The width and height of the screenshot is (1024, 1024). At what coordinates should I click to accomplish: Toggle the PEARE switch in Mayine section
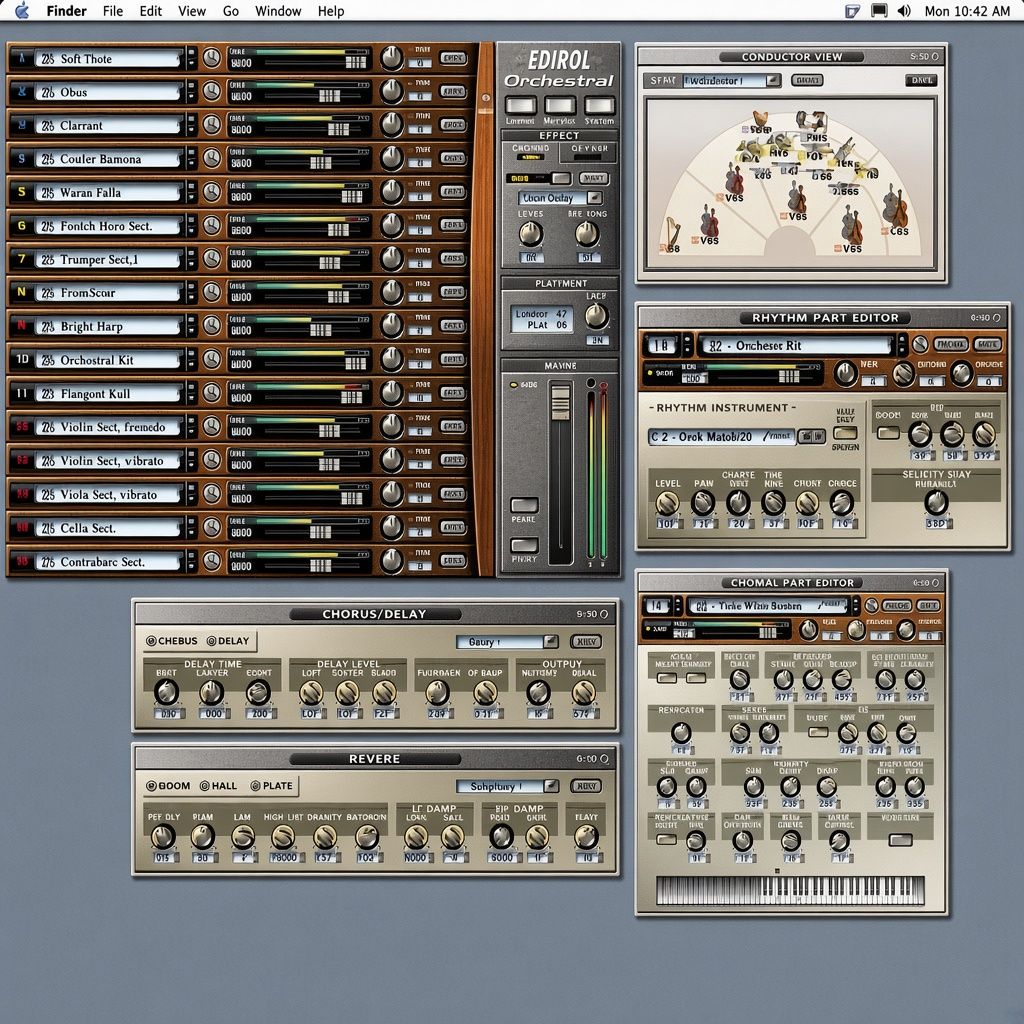click(524, 505)
